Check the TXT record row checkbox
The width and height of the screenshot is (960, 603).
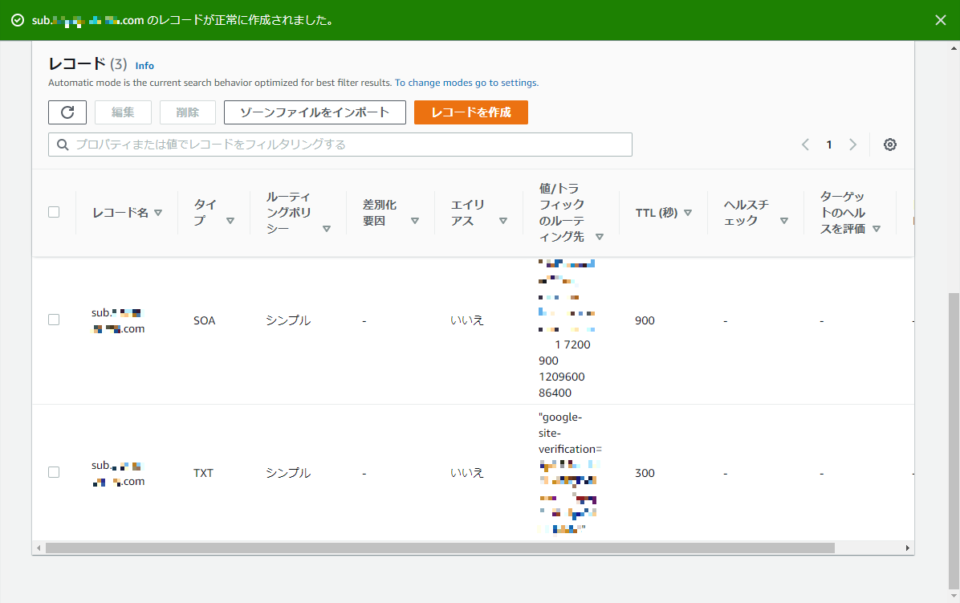tap(54, 472)
